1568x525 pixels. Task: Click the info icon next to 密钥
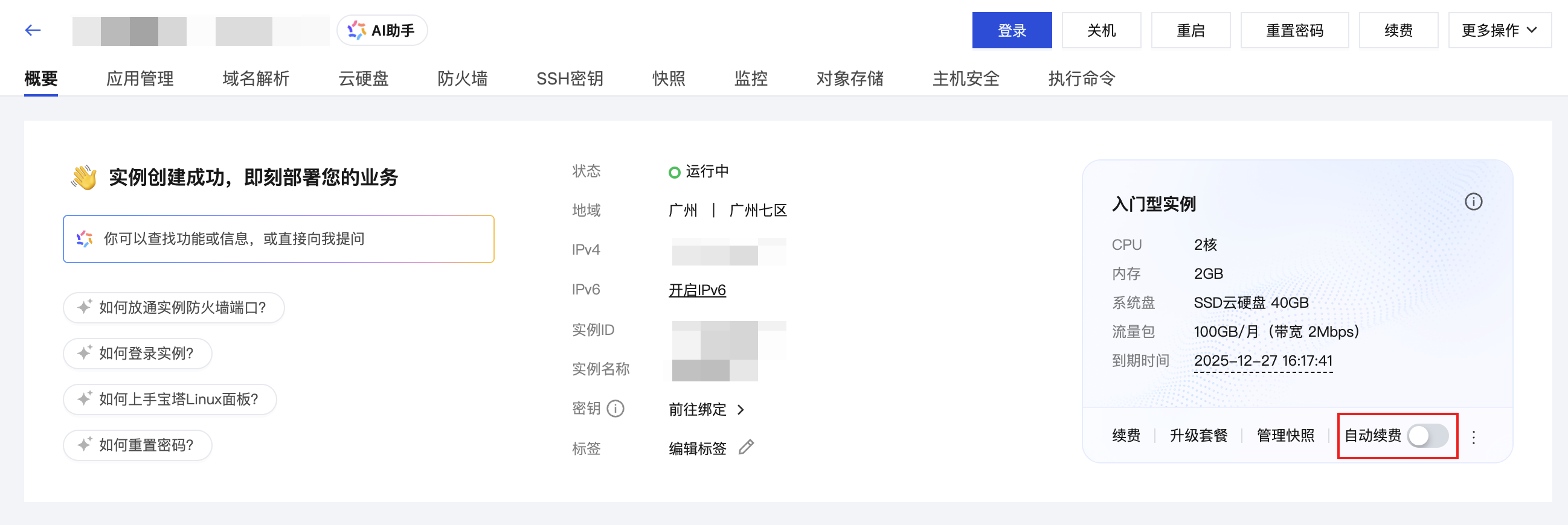(x=615, y=409)
